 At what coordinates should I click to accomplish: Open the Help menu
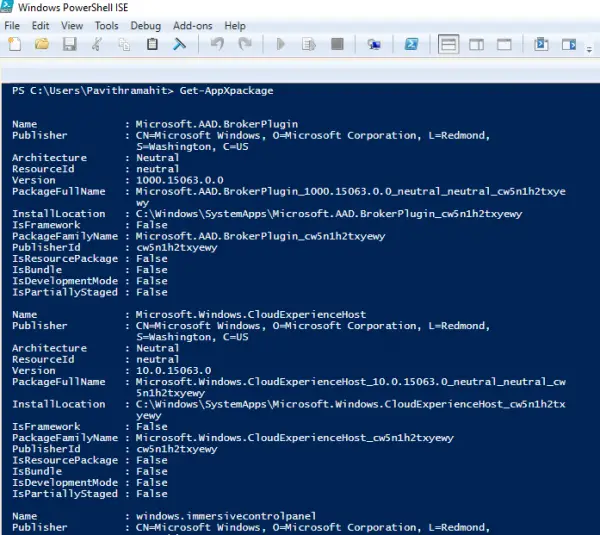(235, 26)
